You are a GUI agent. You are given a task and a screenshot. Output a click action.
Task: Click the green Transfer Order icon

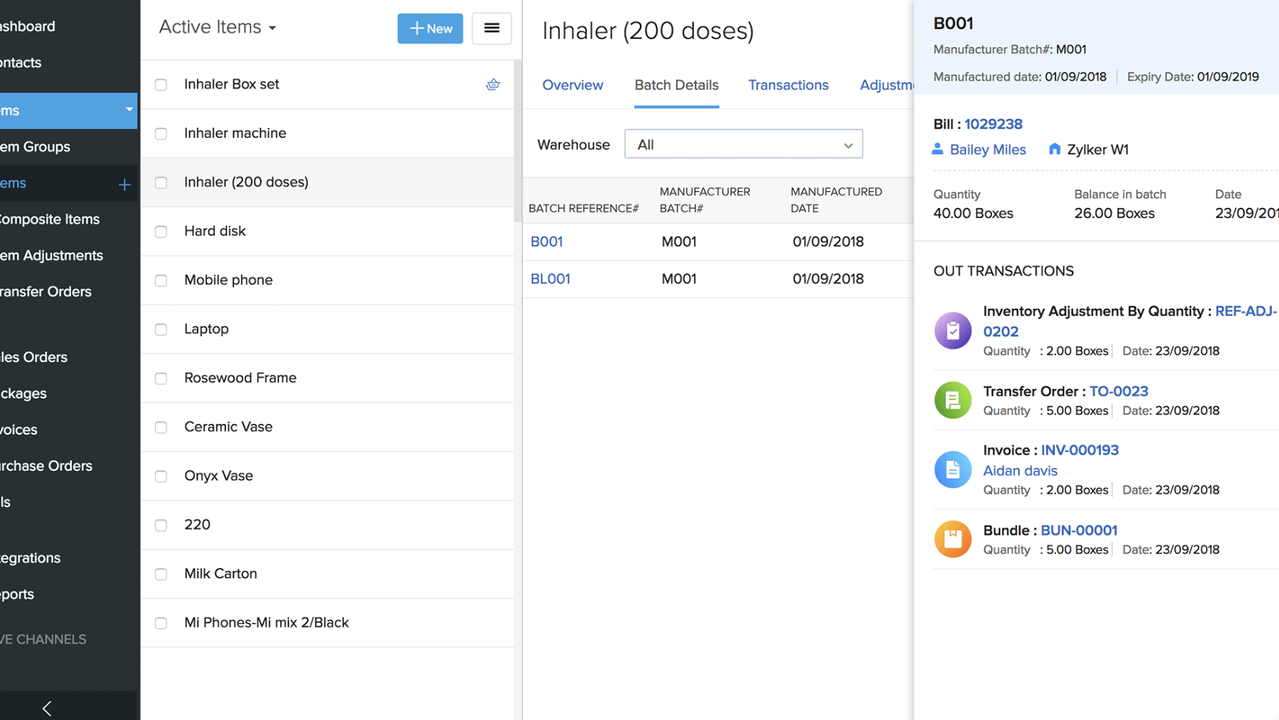pyautogui.click(x=952, y=400)
